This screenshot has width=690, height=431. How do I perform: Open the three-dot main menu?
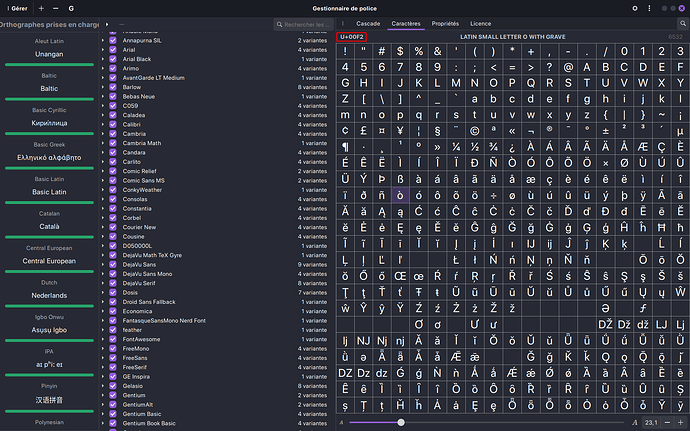pyautogui.click(x=649, y=8)
